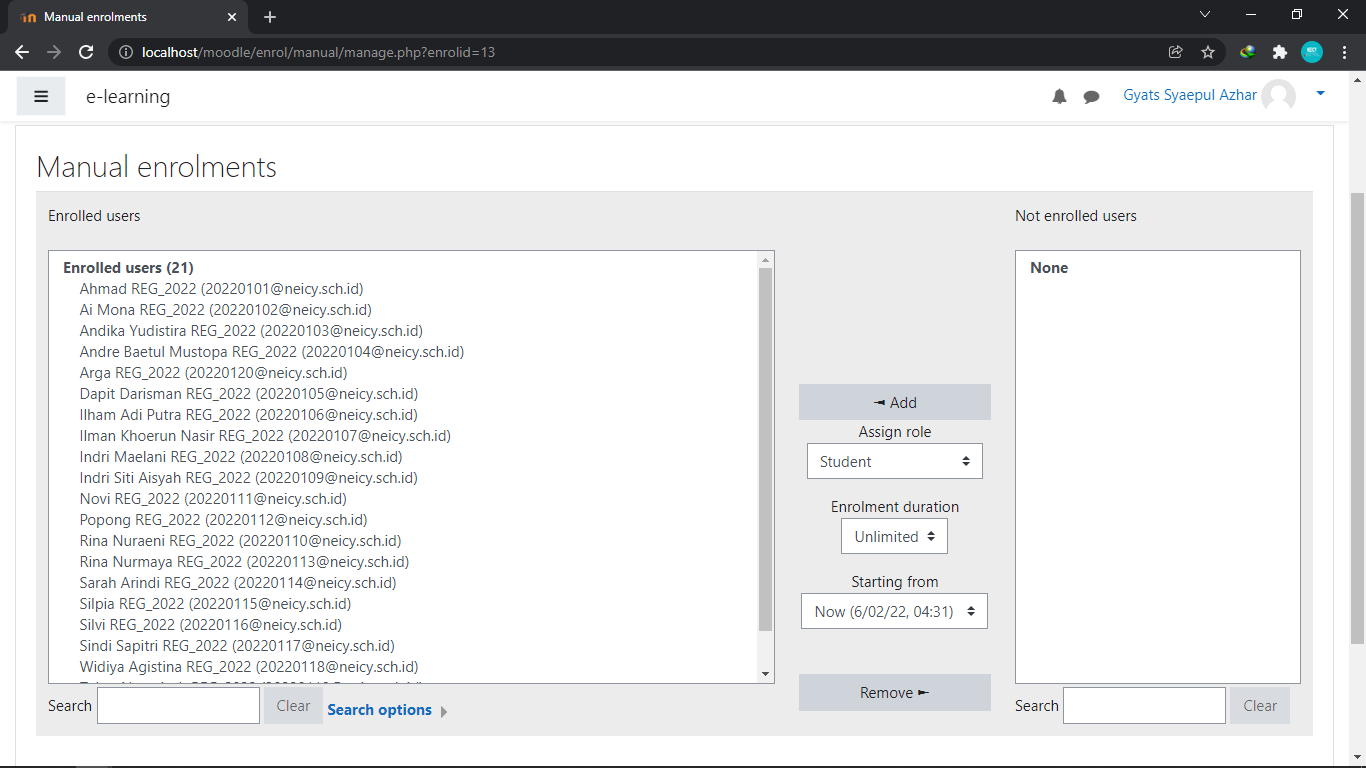
Task: Click the page vertical scrollbar
Action: point(1357,420)
